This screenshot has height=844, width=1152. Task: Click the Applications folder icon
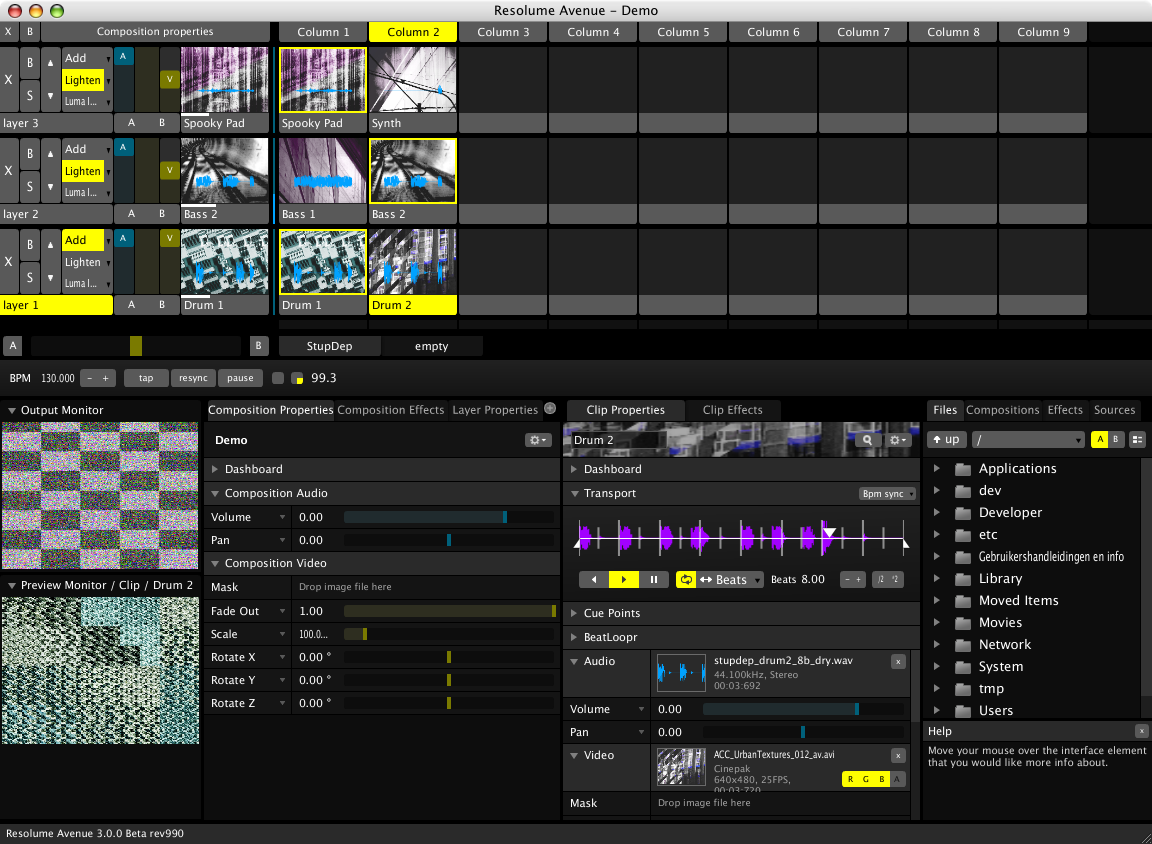pos(963,469)
